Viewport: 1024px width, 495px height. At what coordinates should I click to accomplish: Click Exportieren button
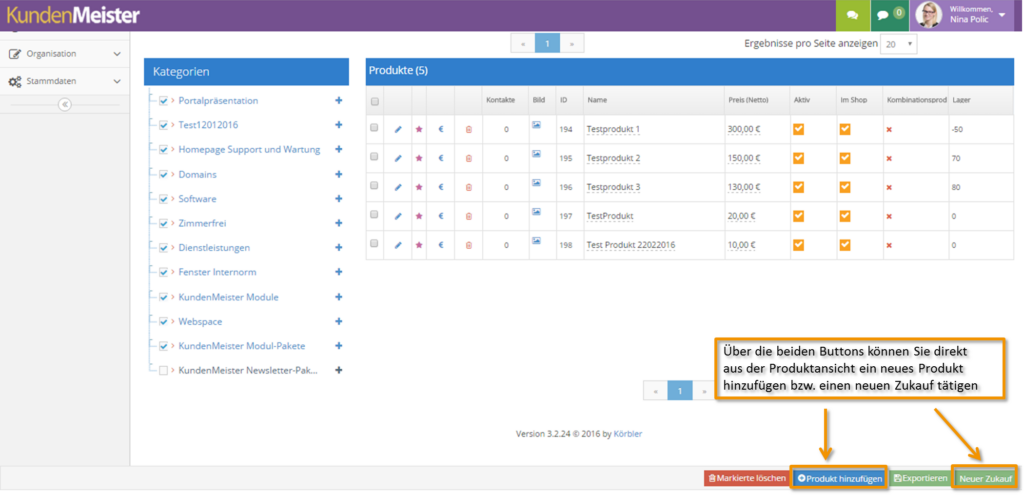pos(921,479)
